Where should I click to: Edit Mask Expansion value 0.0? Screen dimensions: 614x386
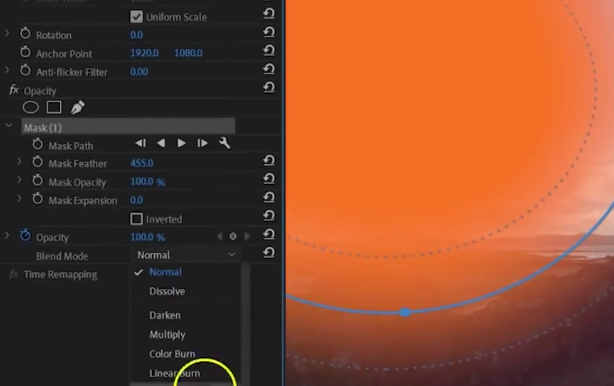(x=136, y=200)
